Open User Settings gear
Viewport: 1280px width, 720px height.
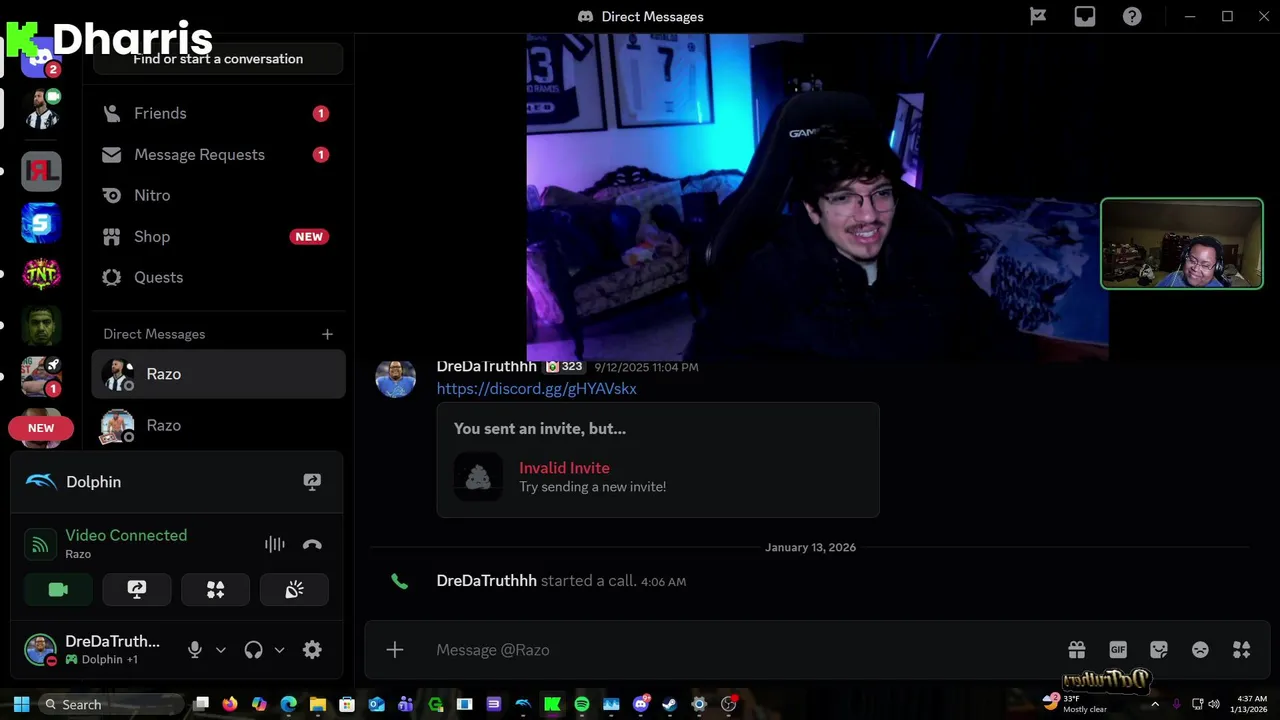coord(312,650)
